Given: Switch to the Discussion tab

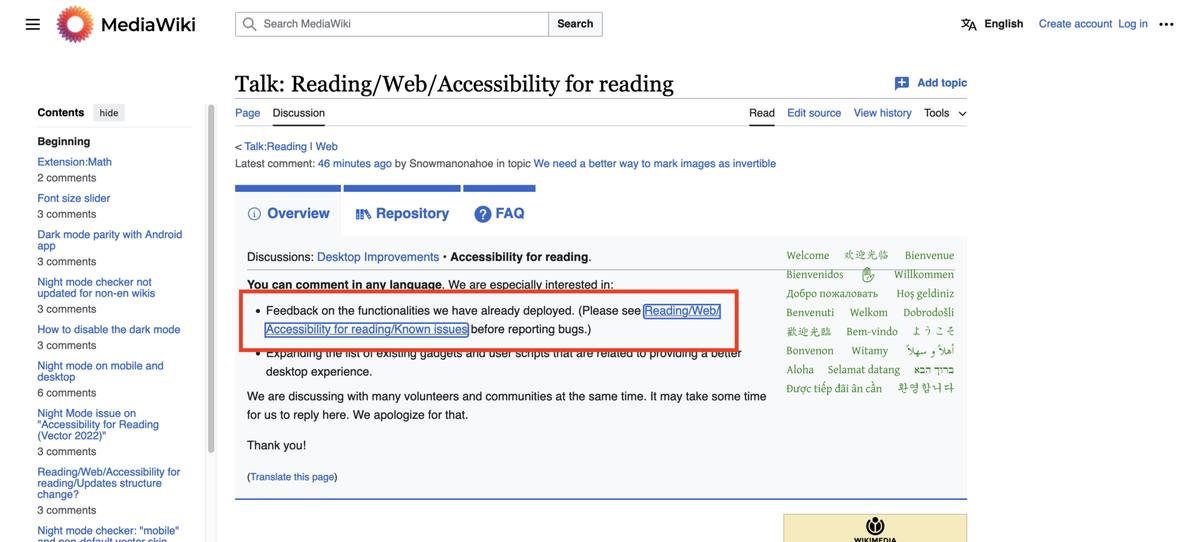Looking at the screenshot, I should (298, 113).
